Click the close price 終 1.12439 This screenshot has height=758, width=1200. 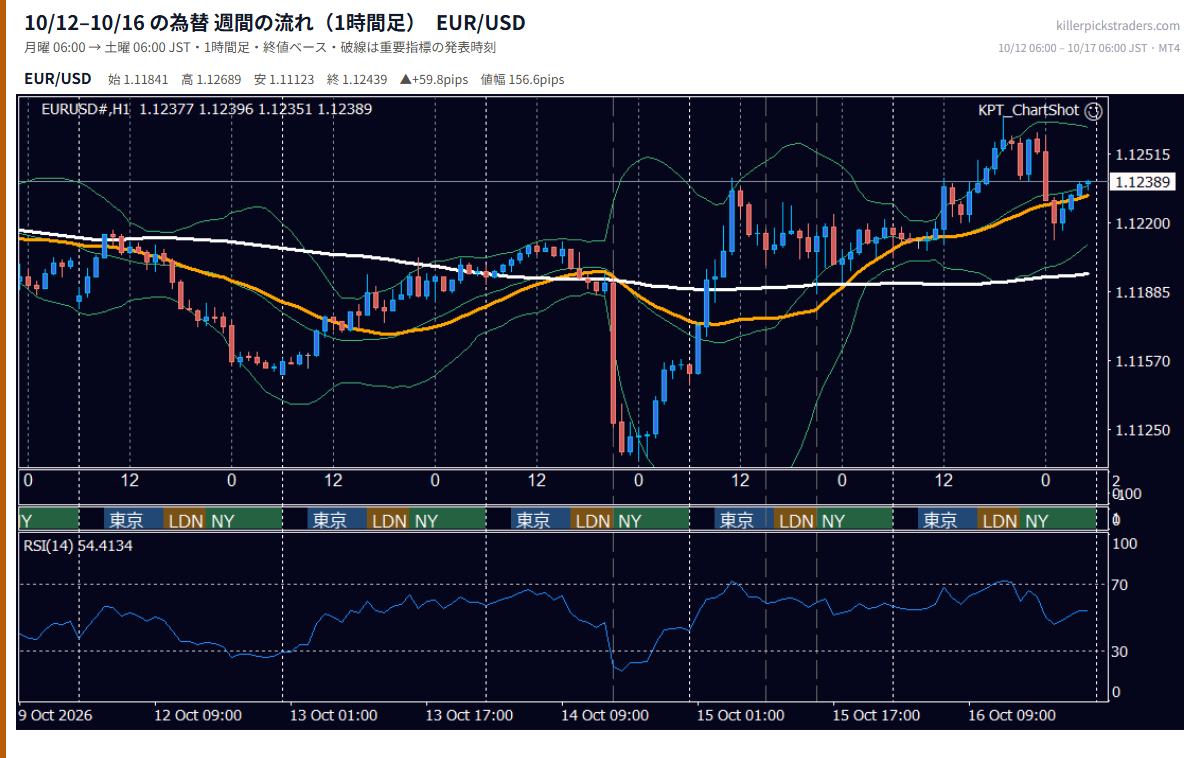357,79
